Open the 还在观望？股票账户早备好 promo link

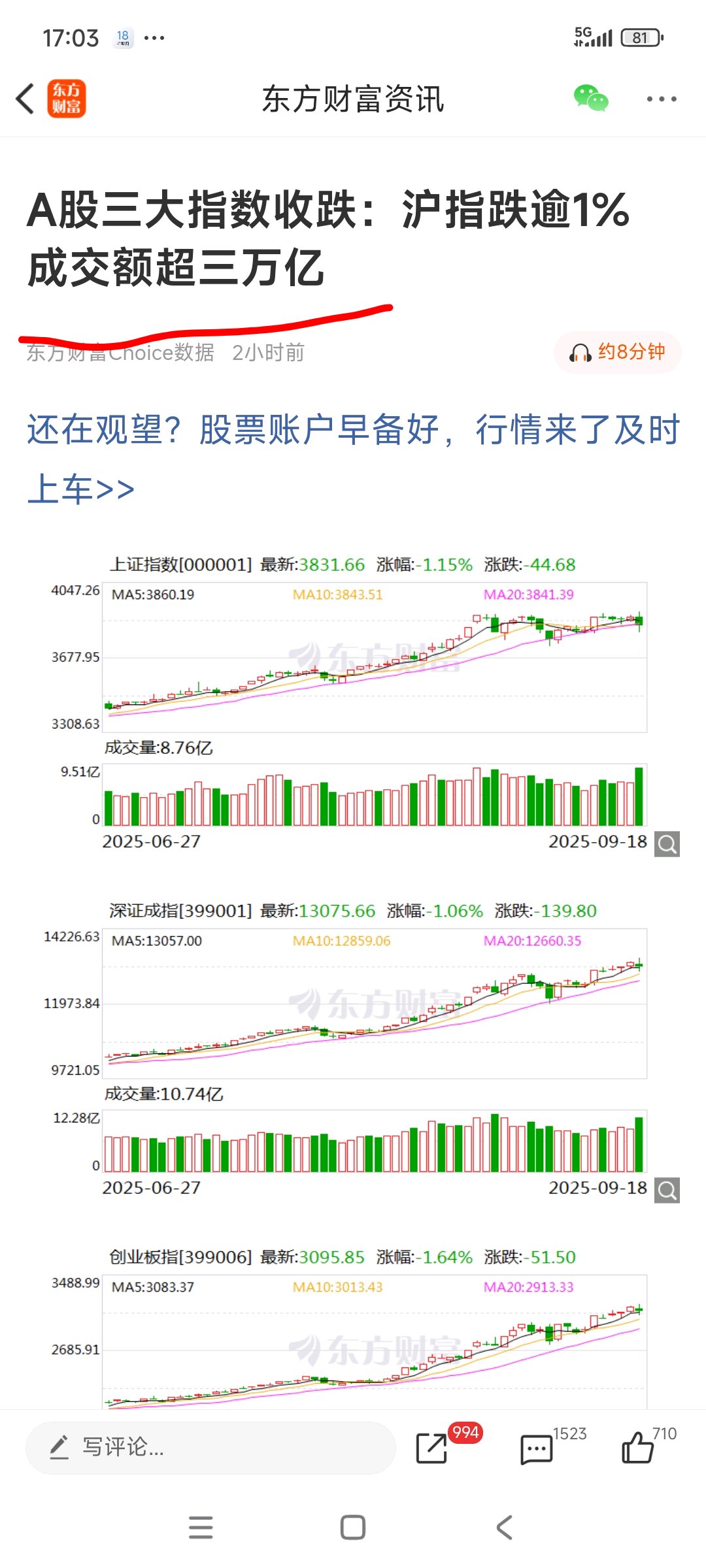click(353, 459)
